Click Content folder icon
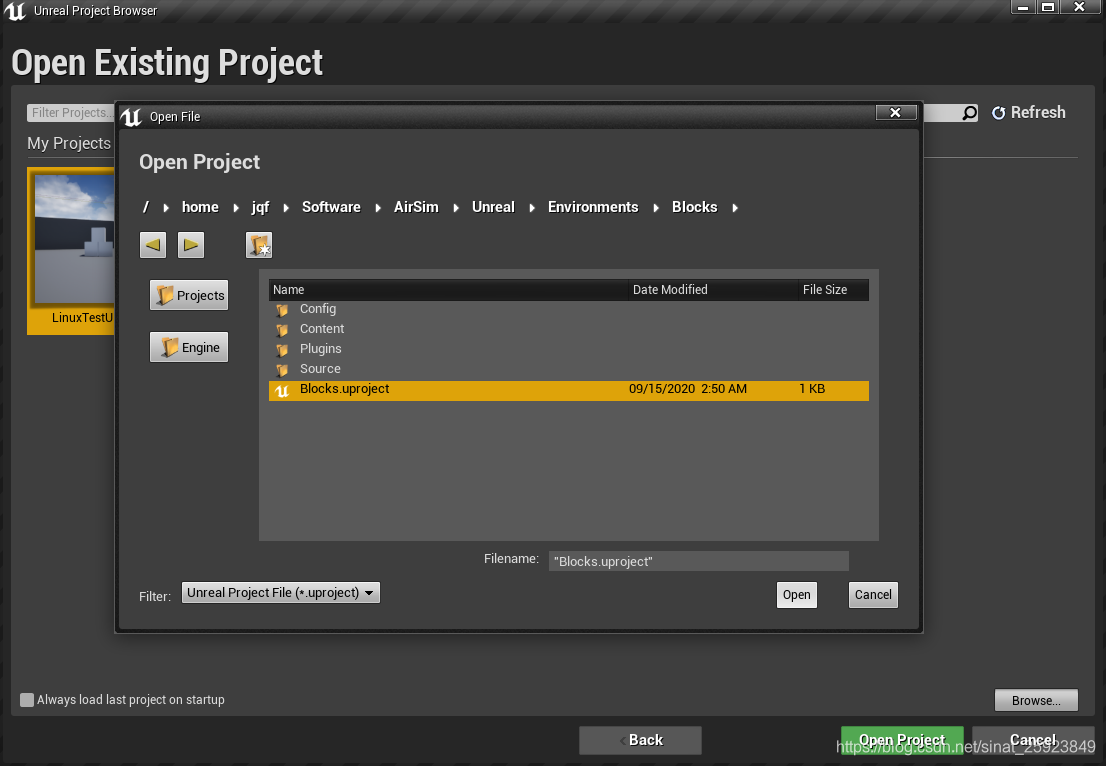 [x=282, y=329]
